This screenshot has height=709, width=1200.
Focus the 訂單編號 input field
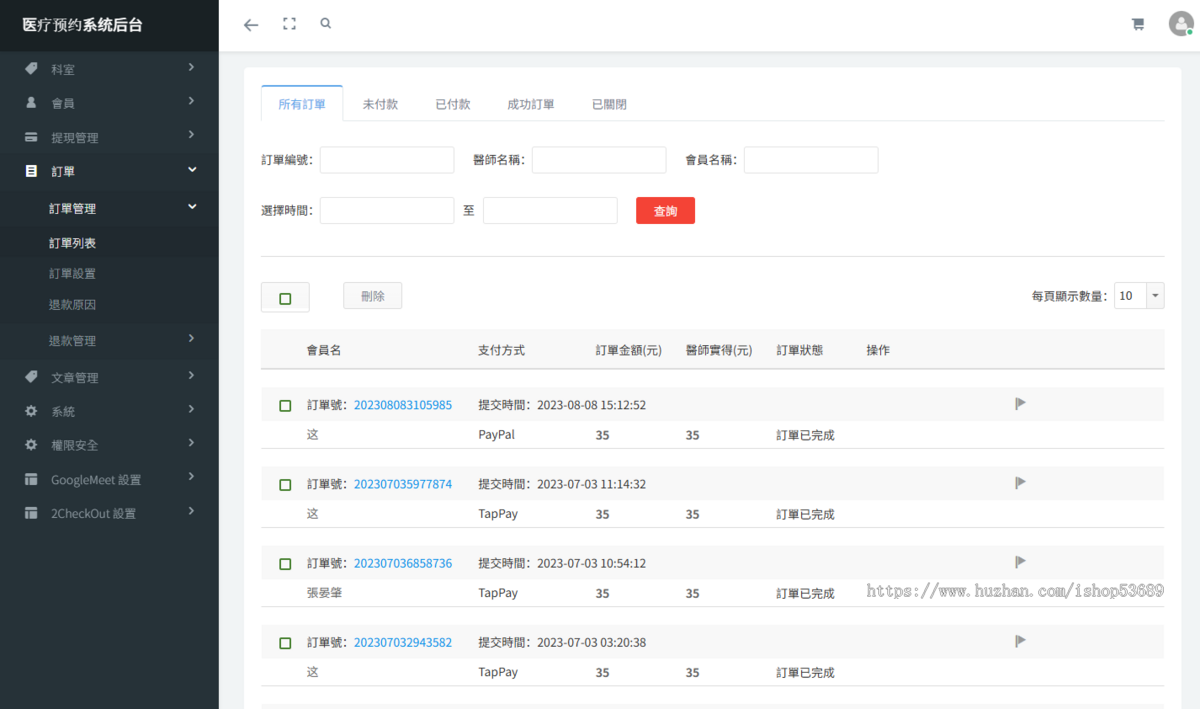387,160
